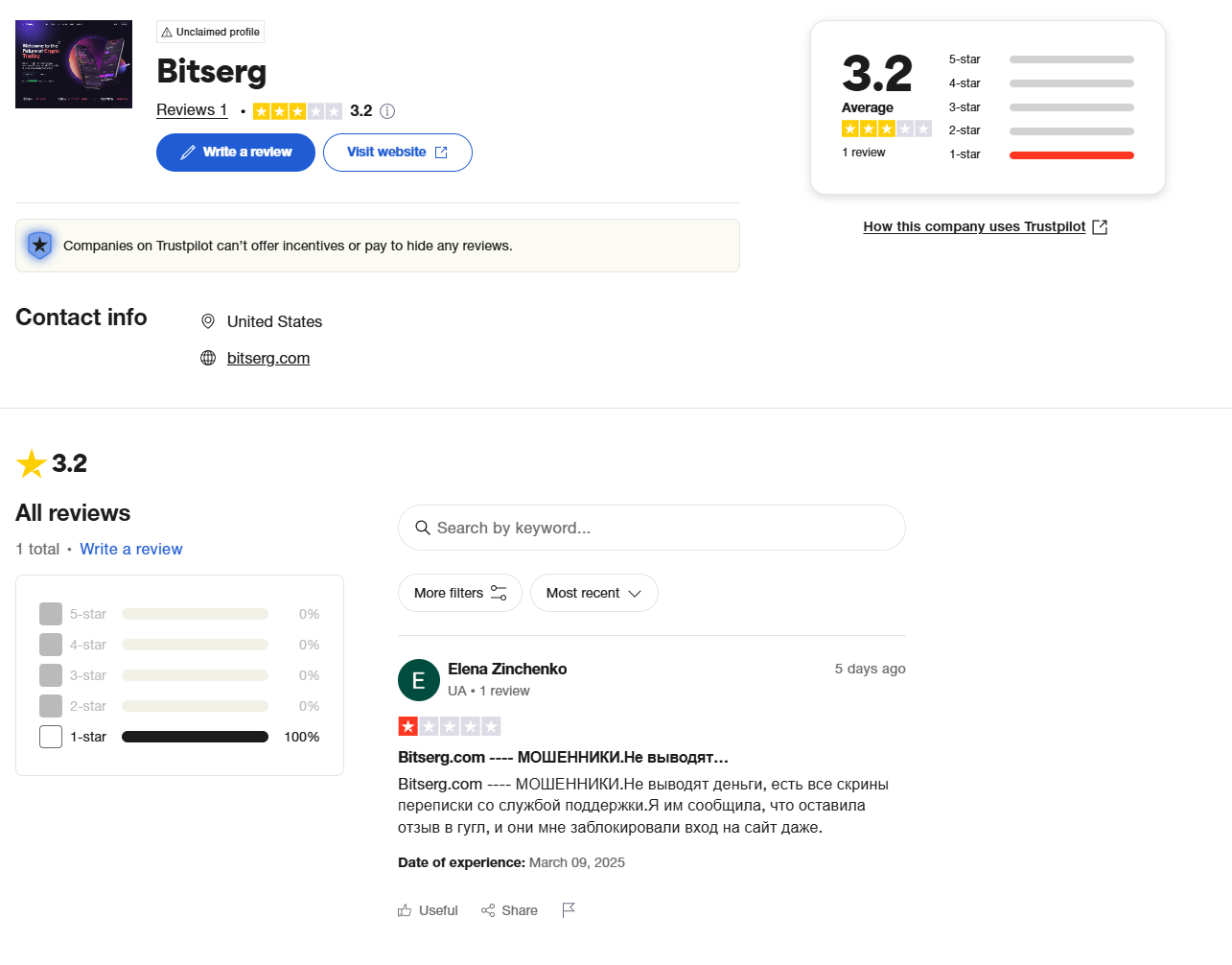1232x965 pixels.
Task: Click the 'UA • 1 review' reviewer detail
Action: coord(489,691)
